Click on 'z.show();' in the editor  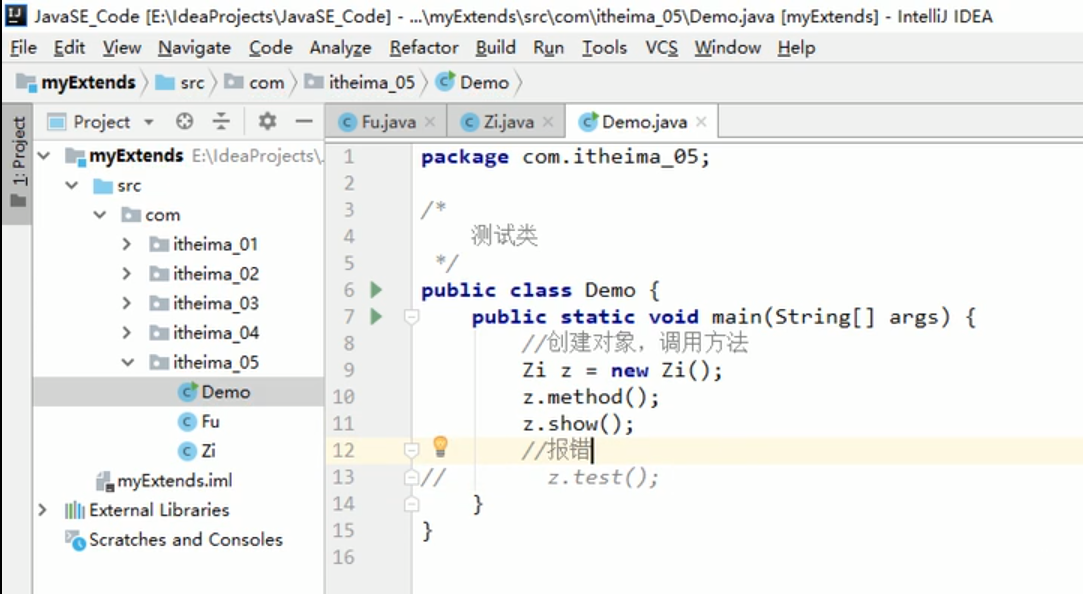(x=578, y=424)
